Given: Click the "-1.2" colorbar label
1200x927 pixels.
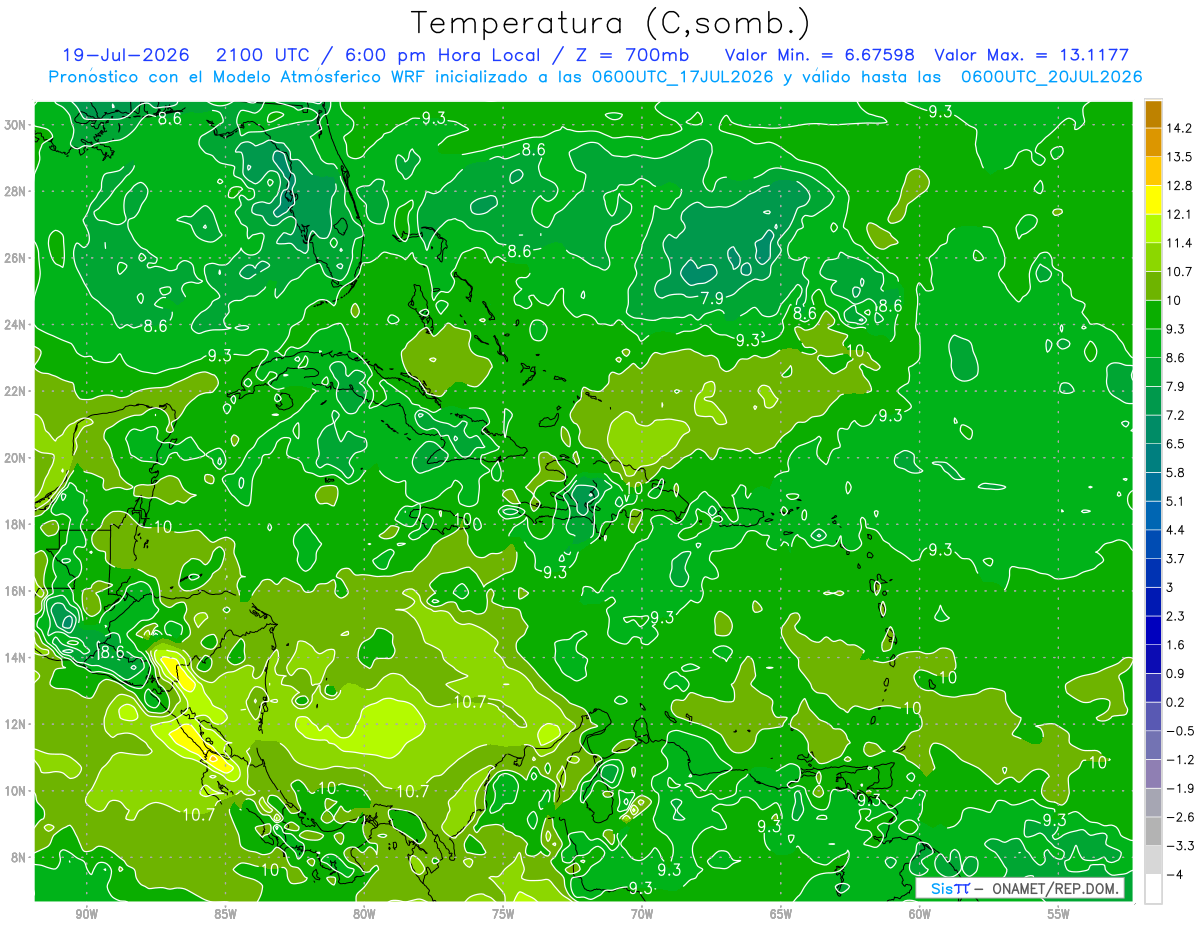Looking at the screenshot, I should (x=1179, y=760).
